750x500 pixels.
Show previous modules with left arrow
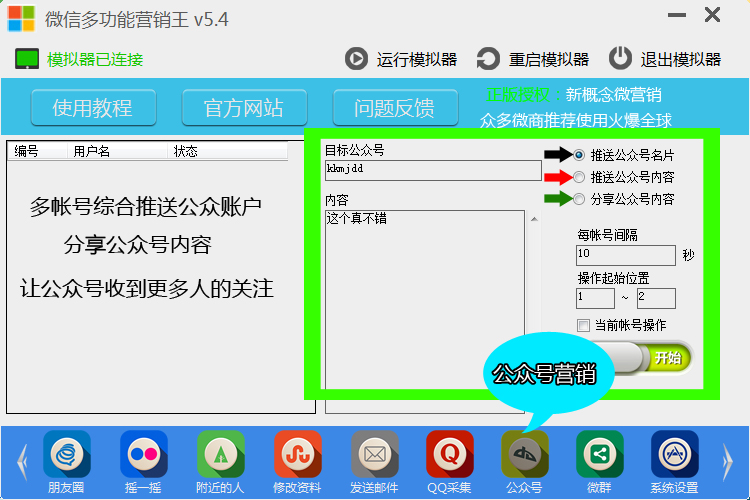point(22,462)
